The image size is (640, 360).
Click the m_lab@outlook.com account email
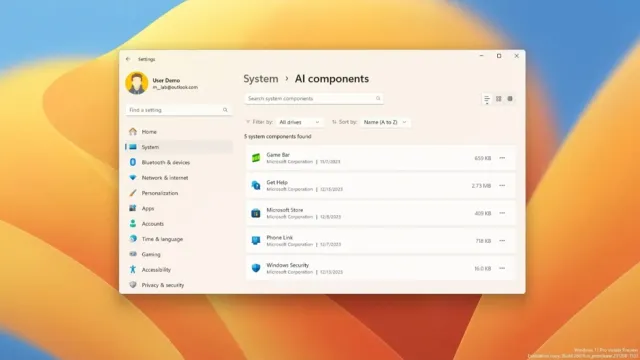tap(175, 87)
